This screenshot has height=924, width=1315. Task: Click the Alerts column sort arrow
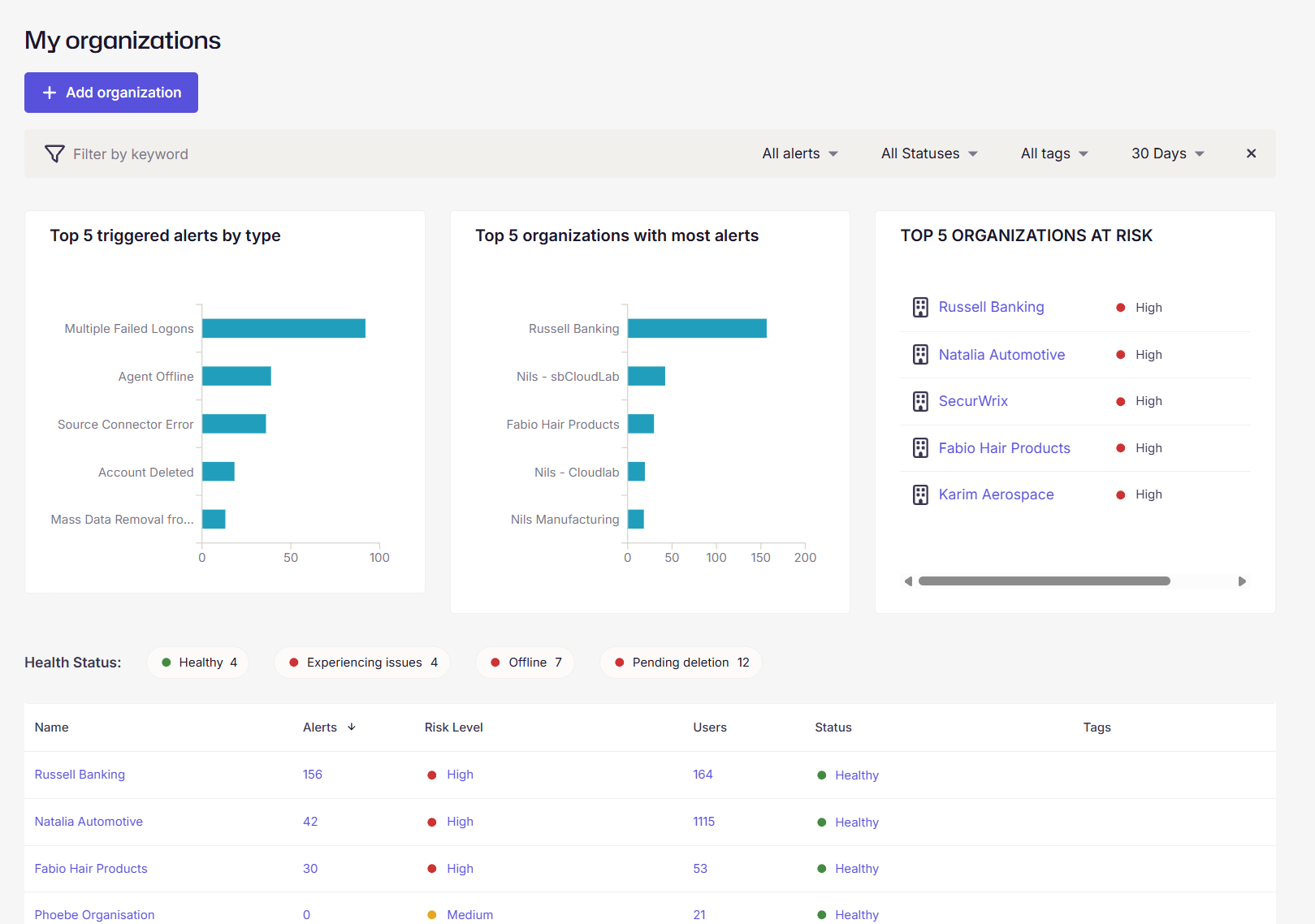[x=352, y=727]
